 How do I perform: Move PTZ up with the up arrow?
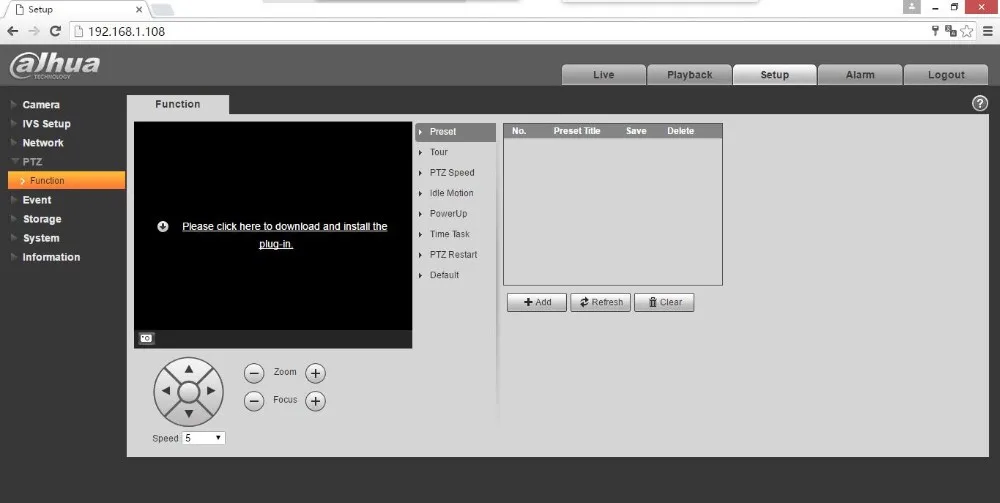[189, 369]
